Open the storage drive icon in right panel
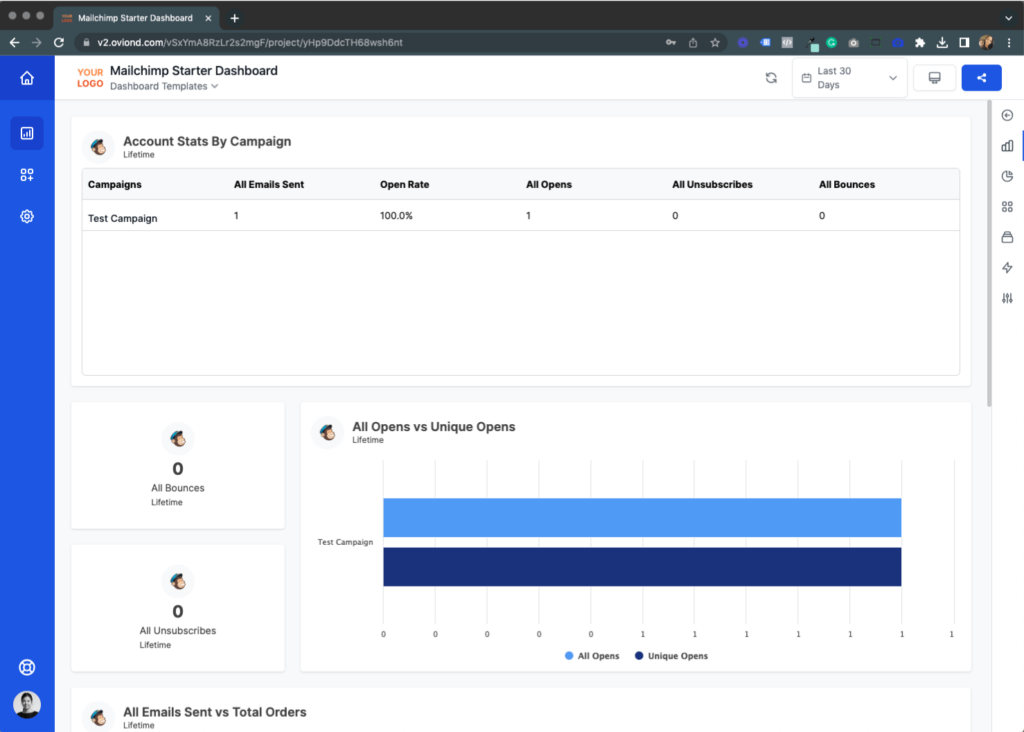 (x=1007, y=237)
